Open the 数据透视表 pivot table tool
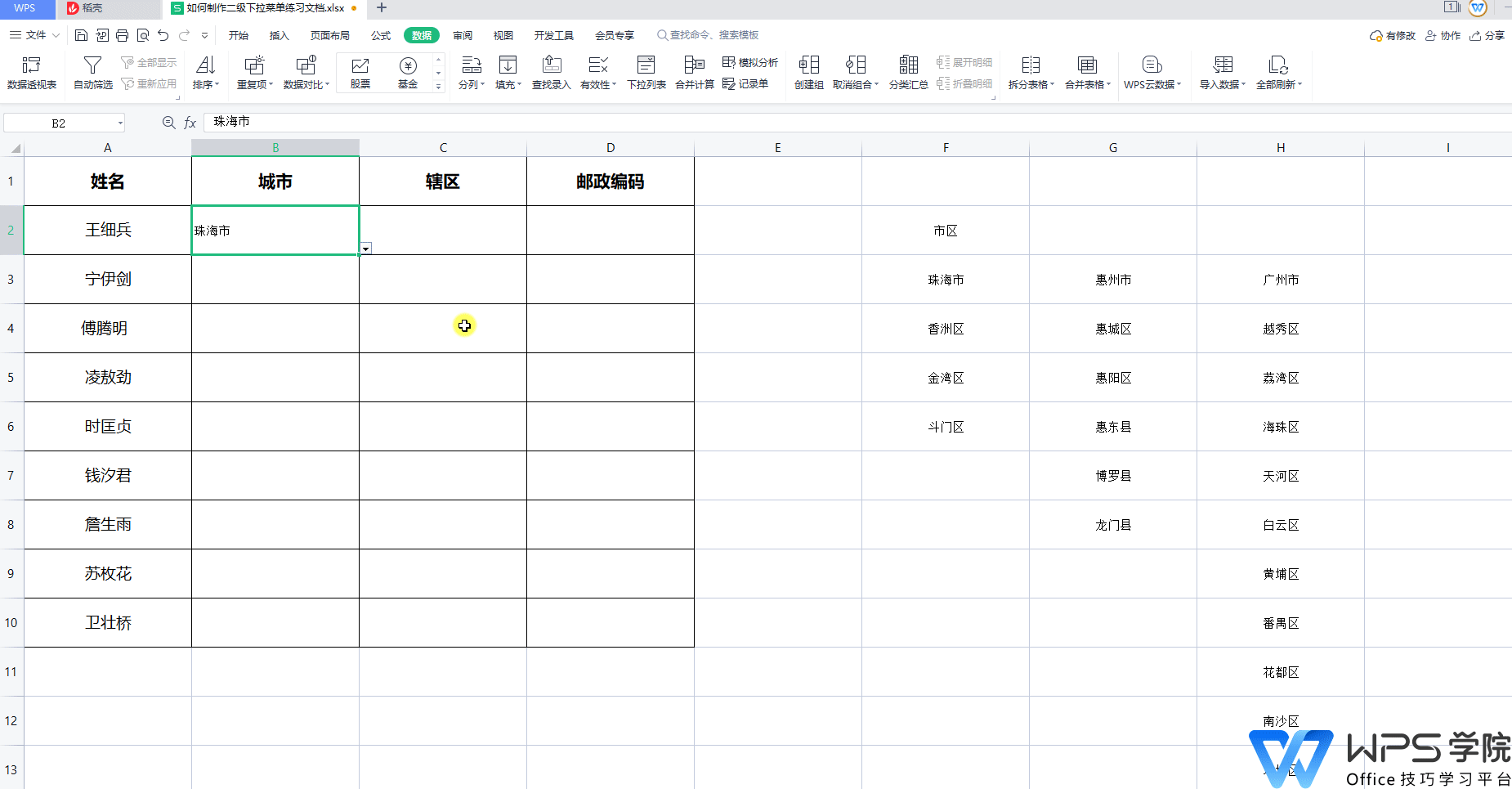1512x789 pixels. coord(31,72)
